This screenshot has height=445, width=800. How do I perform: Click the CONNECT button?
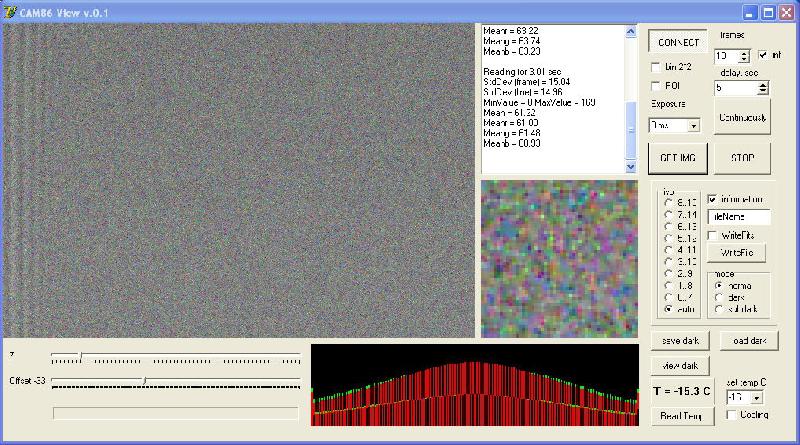coord(678,42)
